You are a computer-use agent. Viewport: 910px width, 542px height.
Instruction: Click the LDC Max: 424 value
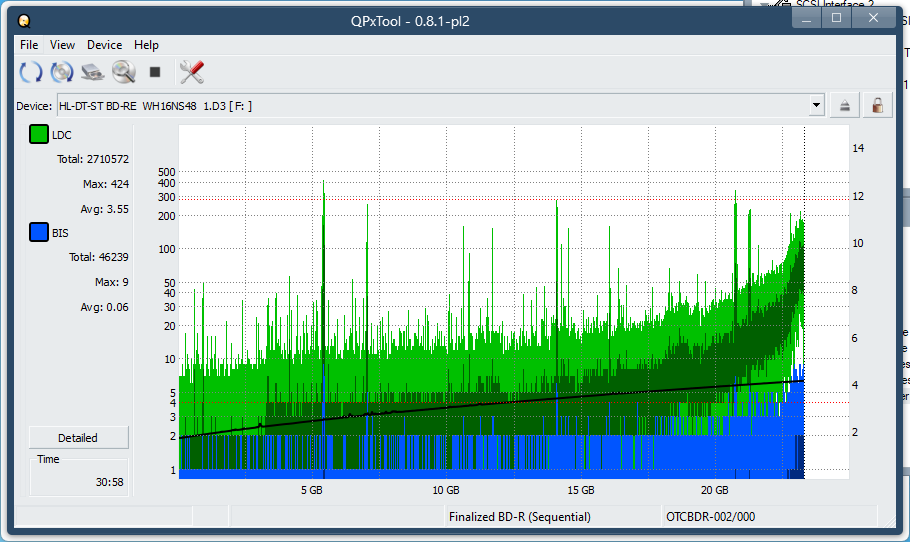[x=106, y=184]
